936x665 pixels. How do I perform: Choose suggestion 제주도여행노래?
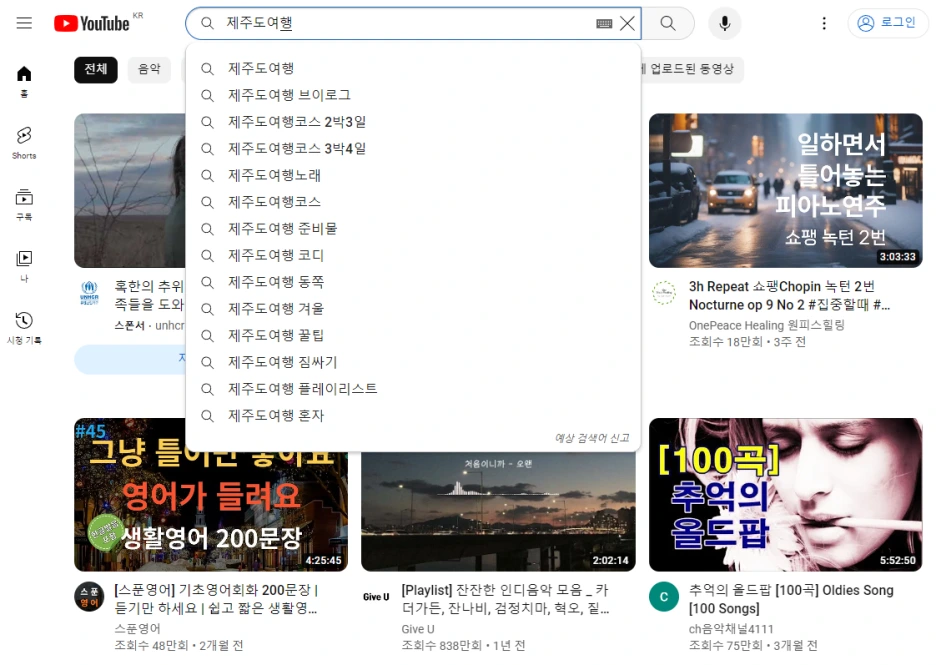coord(413,176)
